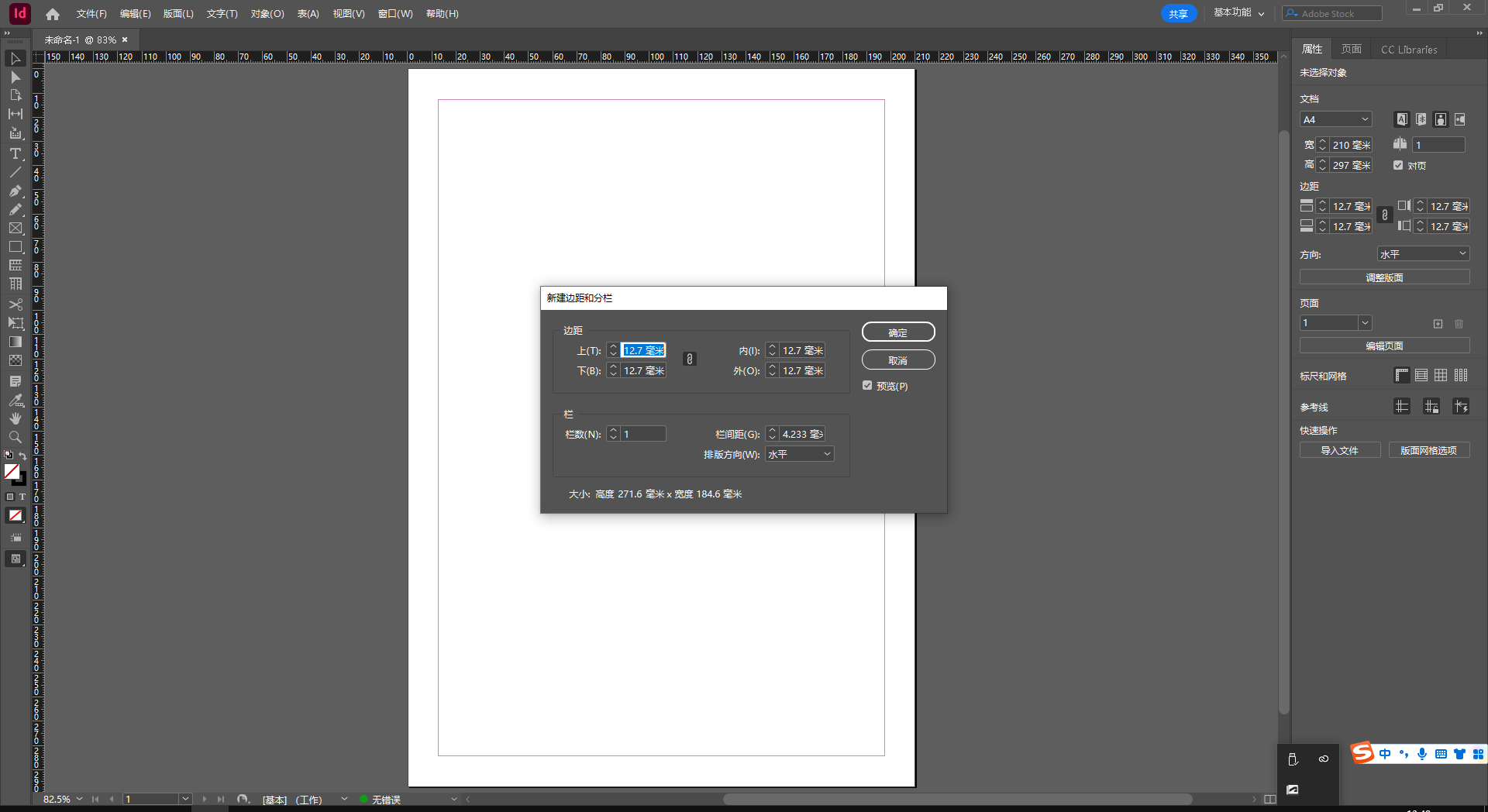Click the 取消 button
This screenshot has height=812, width=1488.
[898, 360]
